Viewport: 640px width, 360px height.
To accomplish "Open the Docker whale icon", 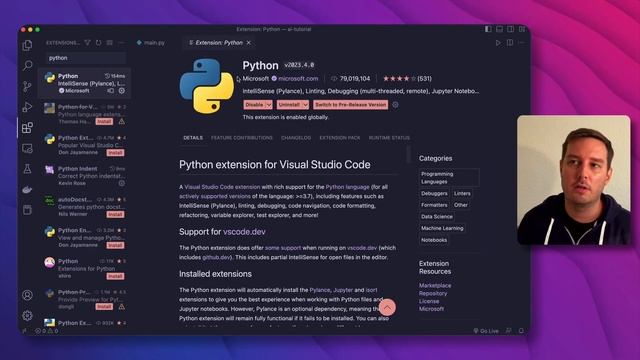I will 27,190.
